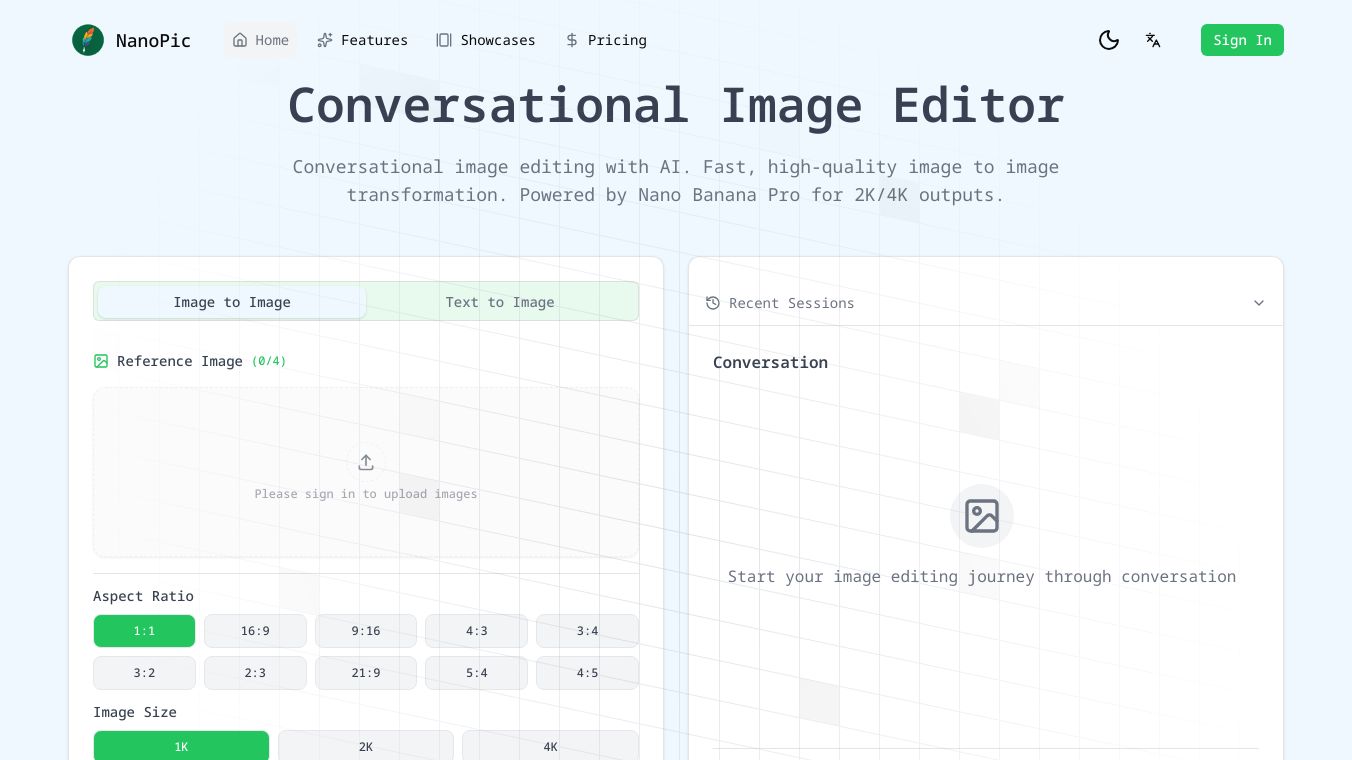The image size is (1352, 760).
Task: Go to the Home navigation link
Action: pyautogui.click(x=261, y=40)
